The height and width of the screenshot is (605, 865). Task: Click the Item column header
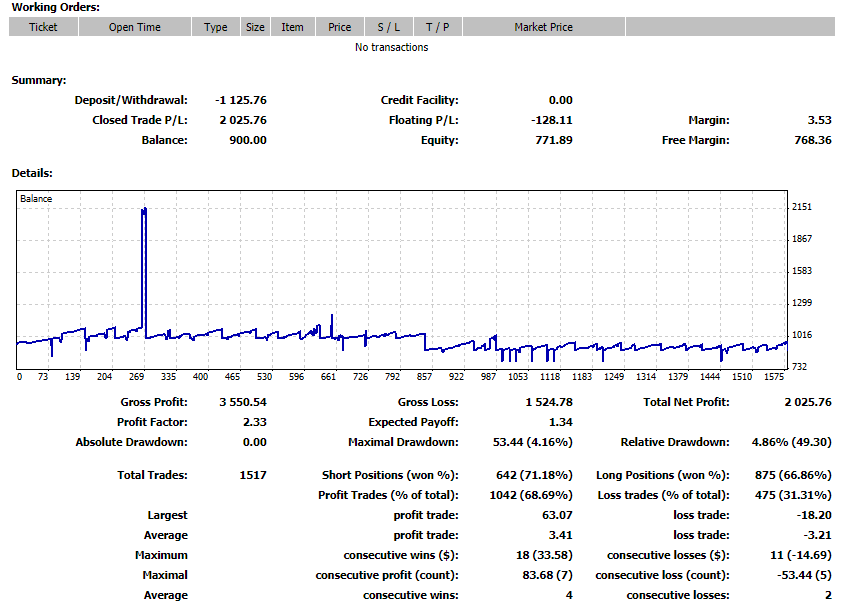[x=292, y=27]
